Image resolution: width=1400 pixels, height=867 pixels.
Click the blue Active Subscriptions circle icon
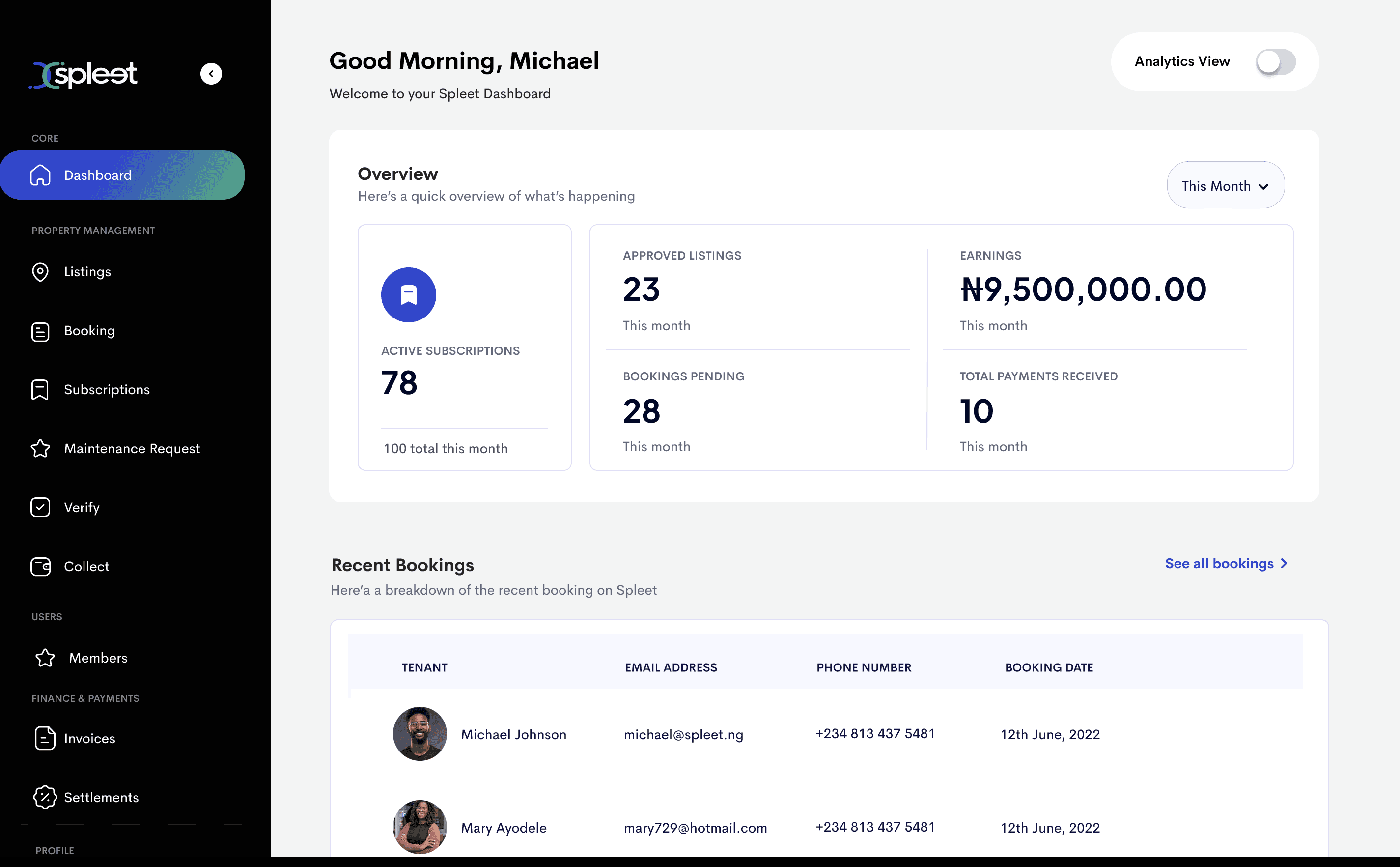pyautogui.click(x=409, y=295)
